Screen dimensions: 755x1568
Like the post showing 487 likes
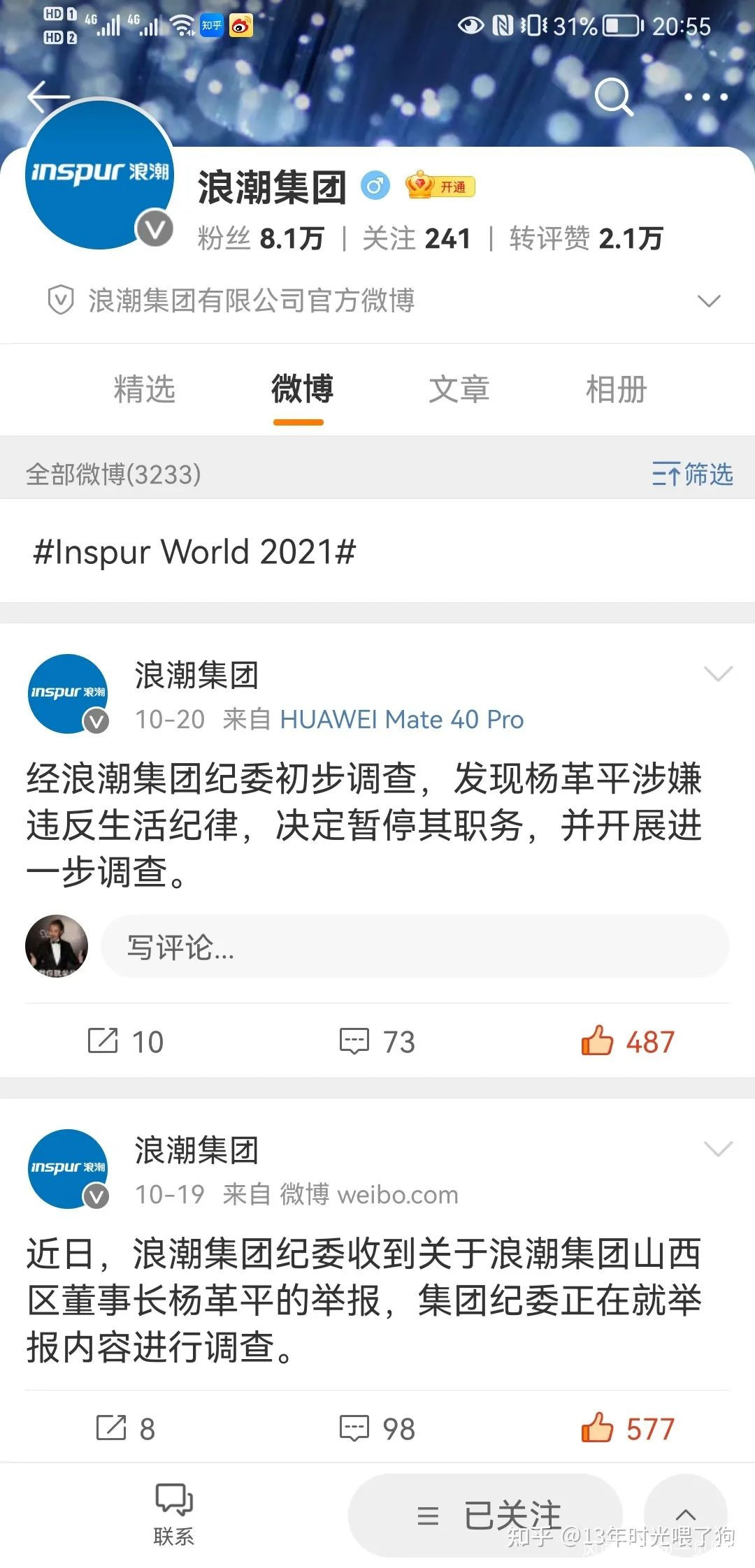click(627, 1041)
